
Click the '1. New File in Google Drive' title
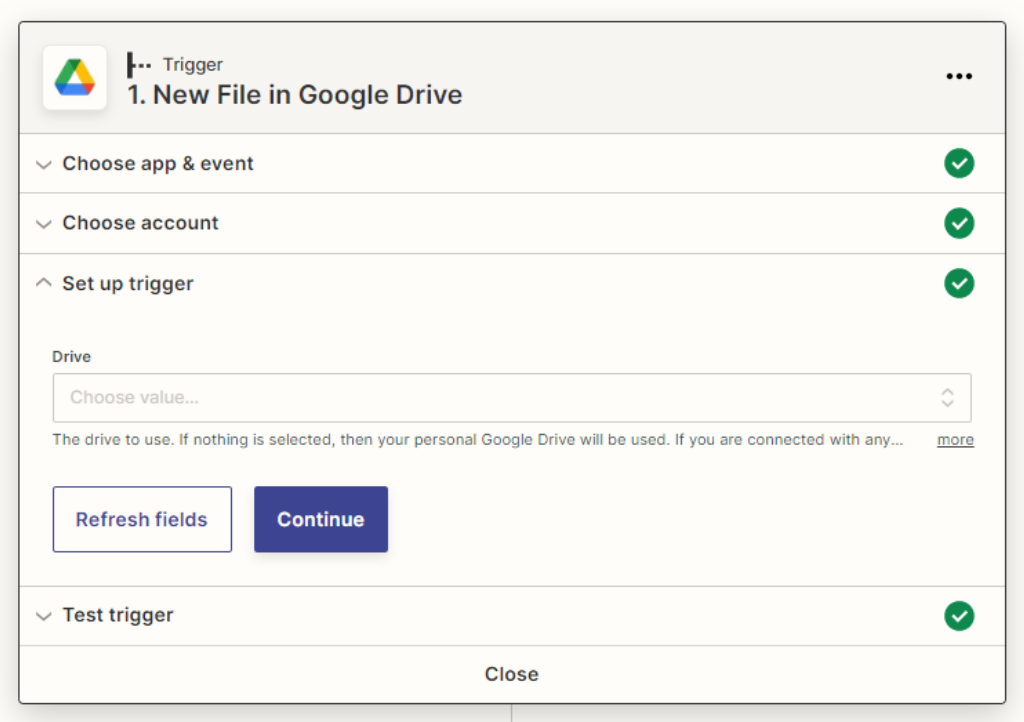click(x=295, y=95)
